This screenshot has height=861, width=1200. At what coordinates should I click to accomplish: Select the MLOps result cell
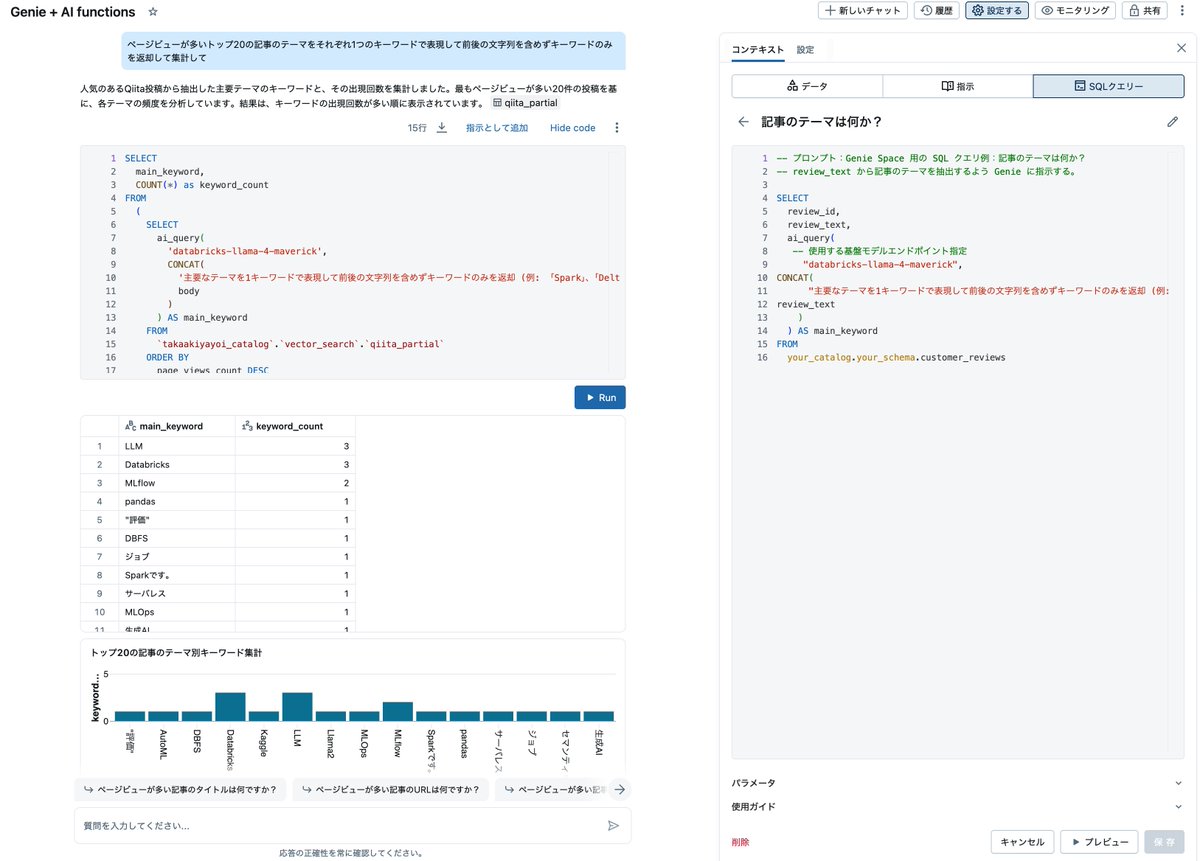pyautogui.click(x=176, y=611)
